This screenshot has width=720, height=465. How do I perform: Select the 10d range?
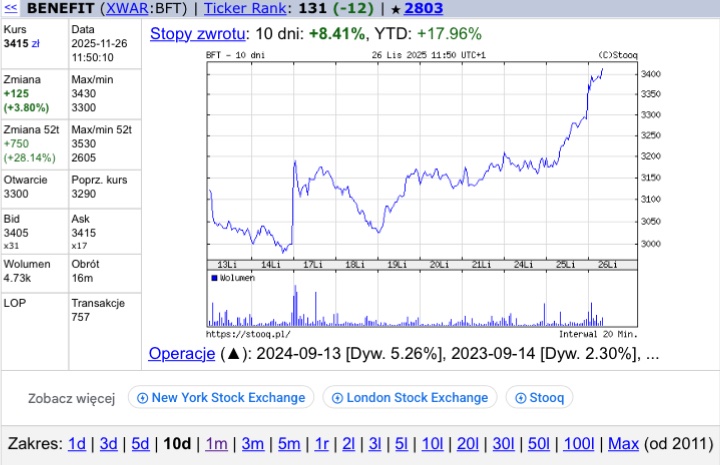[177, 444]
